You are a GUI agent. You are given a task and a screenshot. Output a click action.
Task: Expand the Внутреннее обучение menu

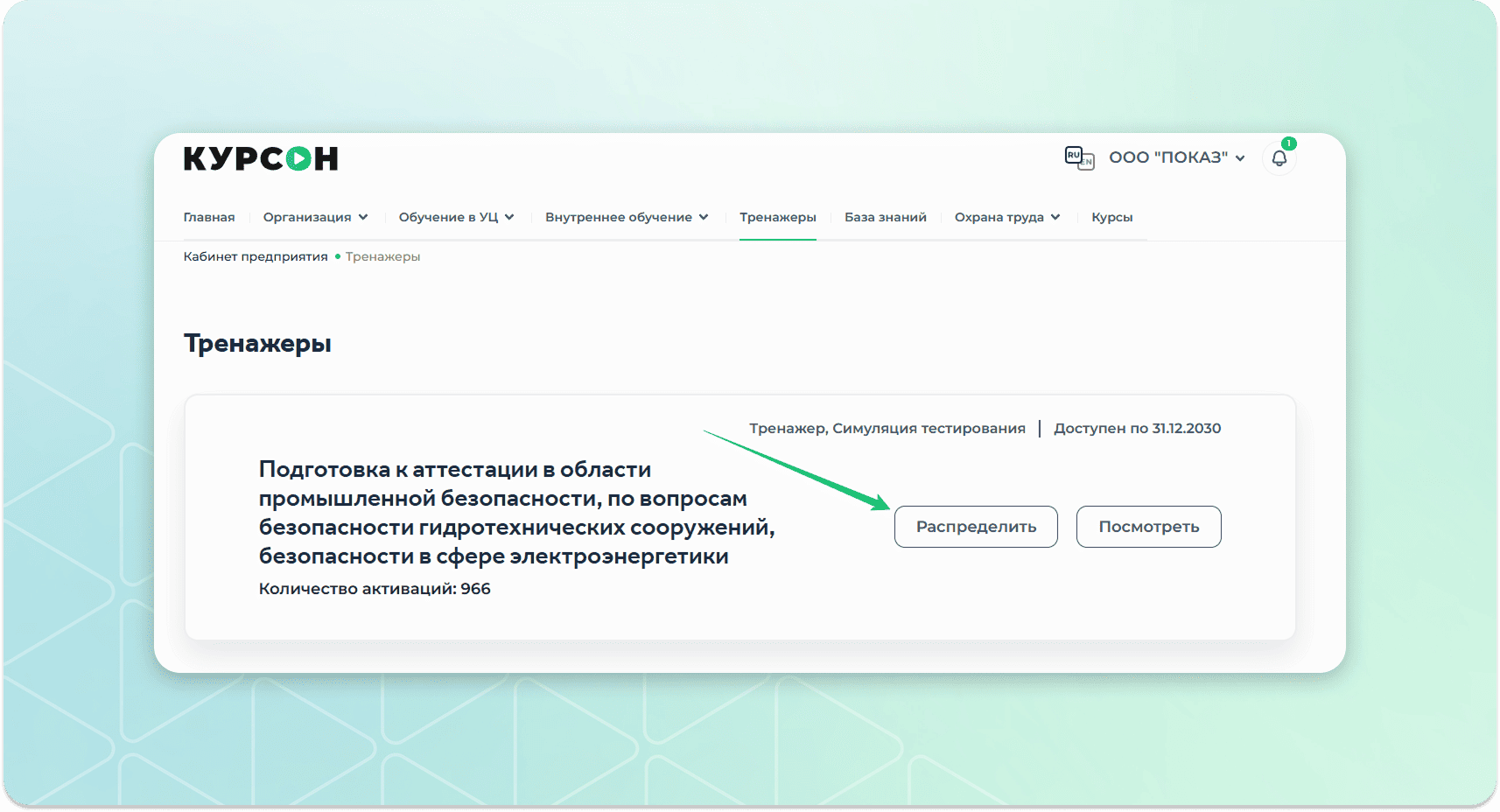click(626, 217)
